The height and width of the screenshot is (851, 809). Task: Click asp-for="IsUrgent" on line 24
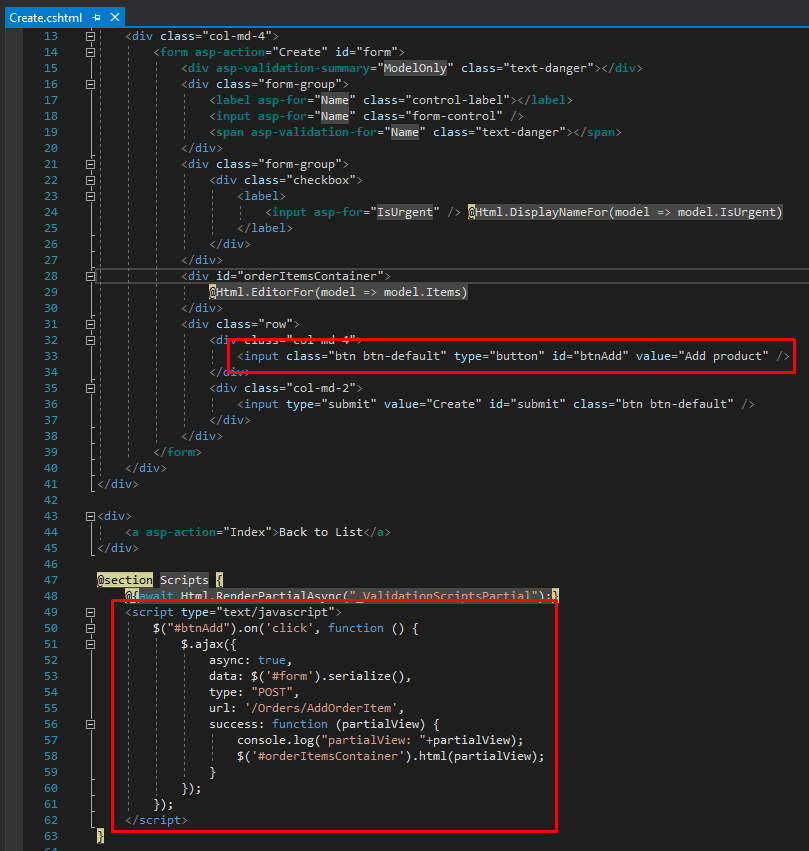(377, 212)
